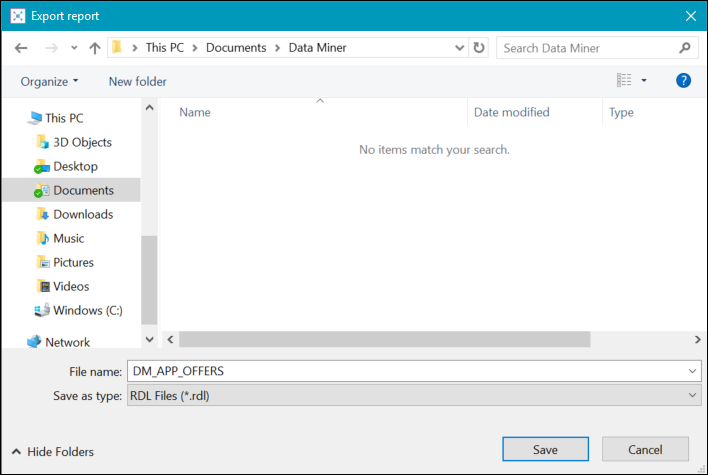
Task: Open the Organize menu
Action: 49,82
